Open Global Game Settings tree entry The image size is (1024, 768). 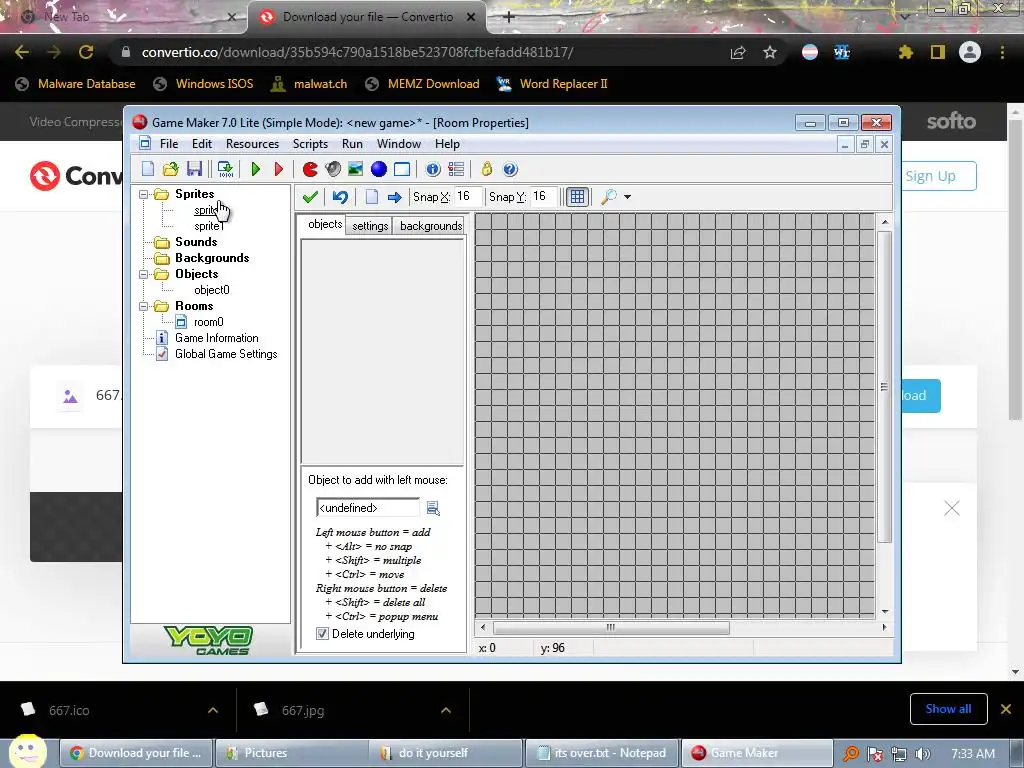click(226, 354)
